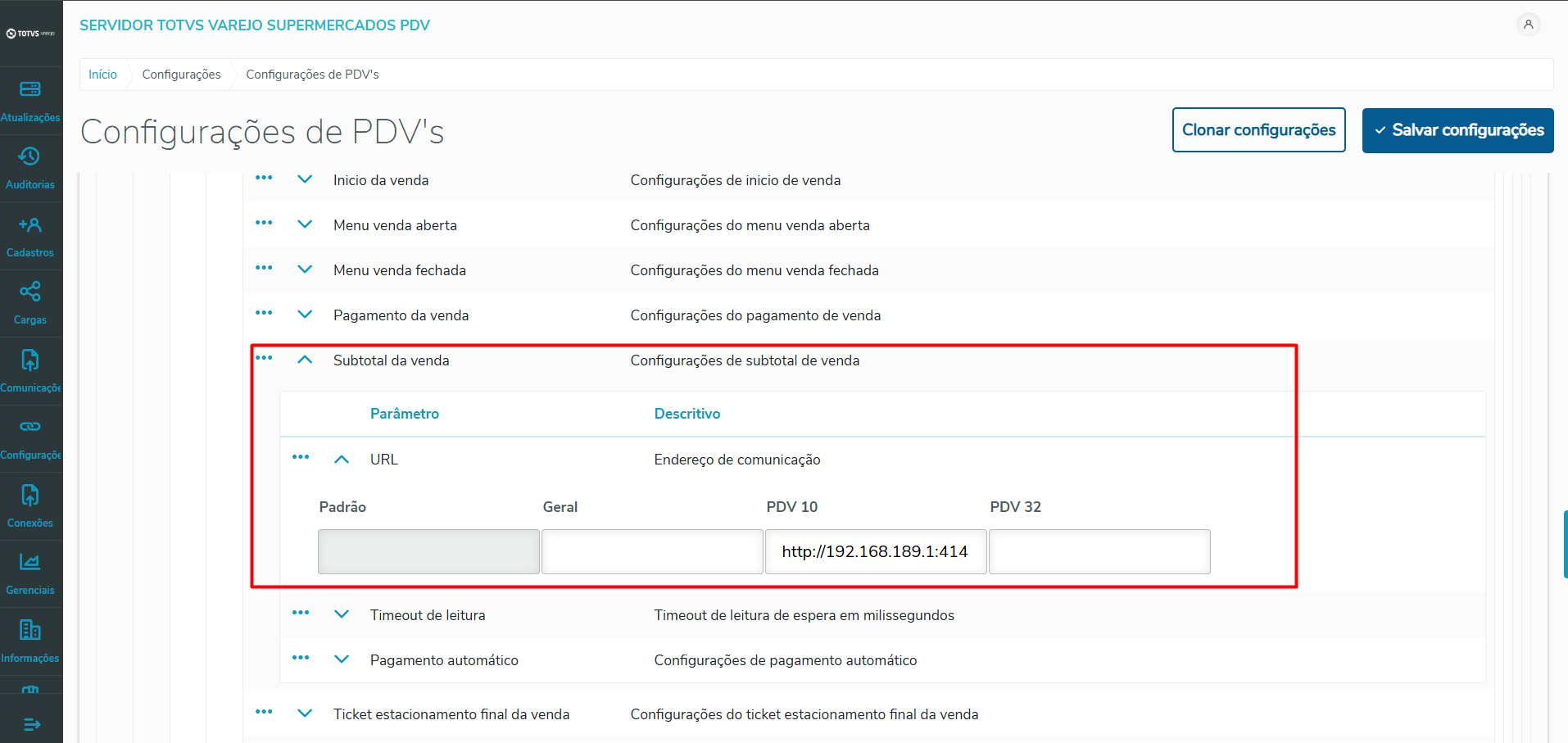Screen dimensions: 1568x743
Task: Click the PDV 32 URL input field
Action: 1099,551
